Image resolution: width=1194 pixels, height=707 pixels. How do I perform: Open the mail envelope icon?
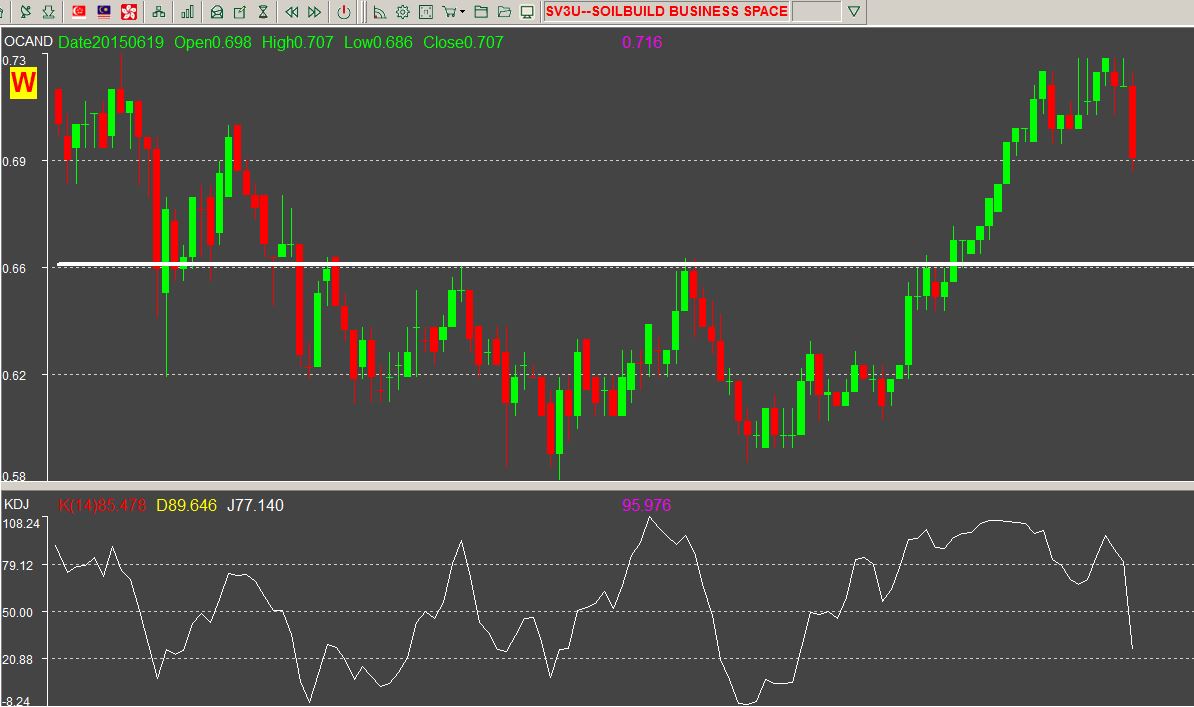(x=217, y=11)
